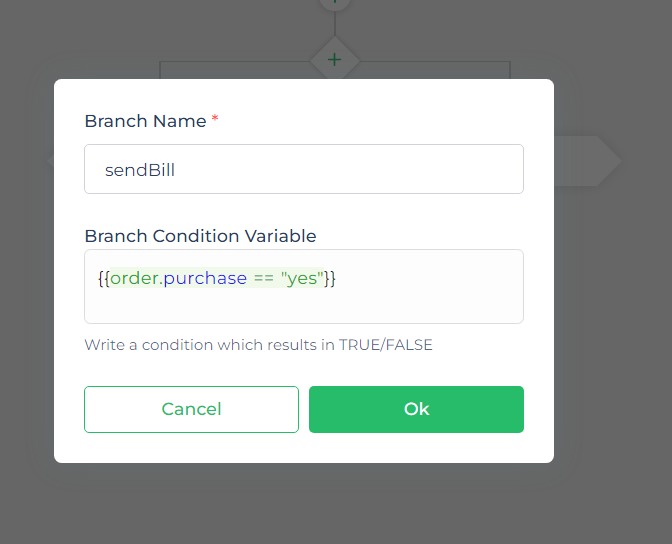672x544 pixels.
Task: Click the Branch Name label
Action: [x=145, y=121]
